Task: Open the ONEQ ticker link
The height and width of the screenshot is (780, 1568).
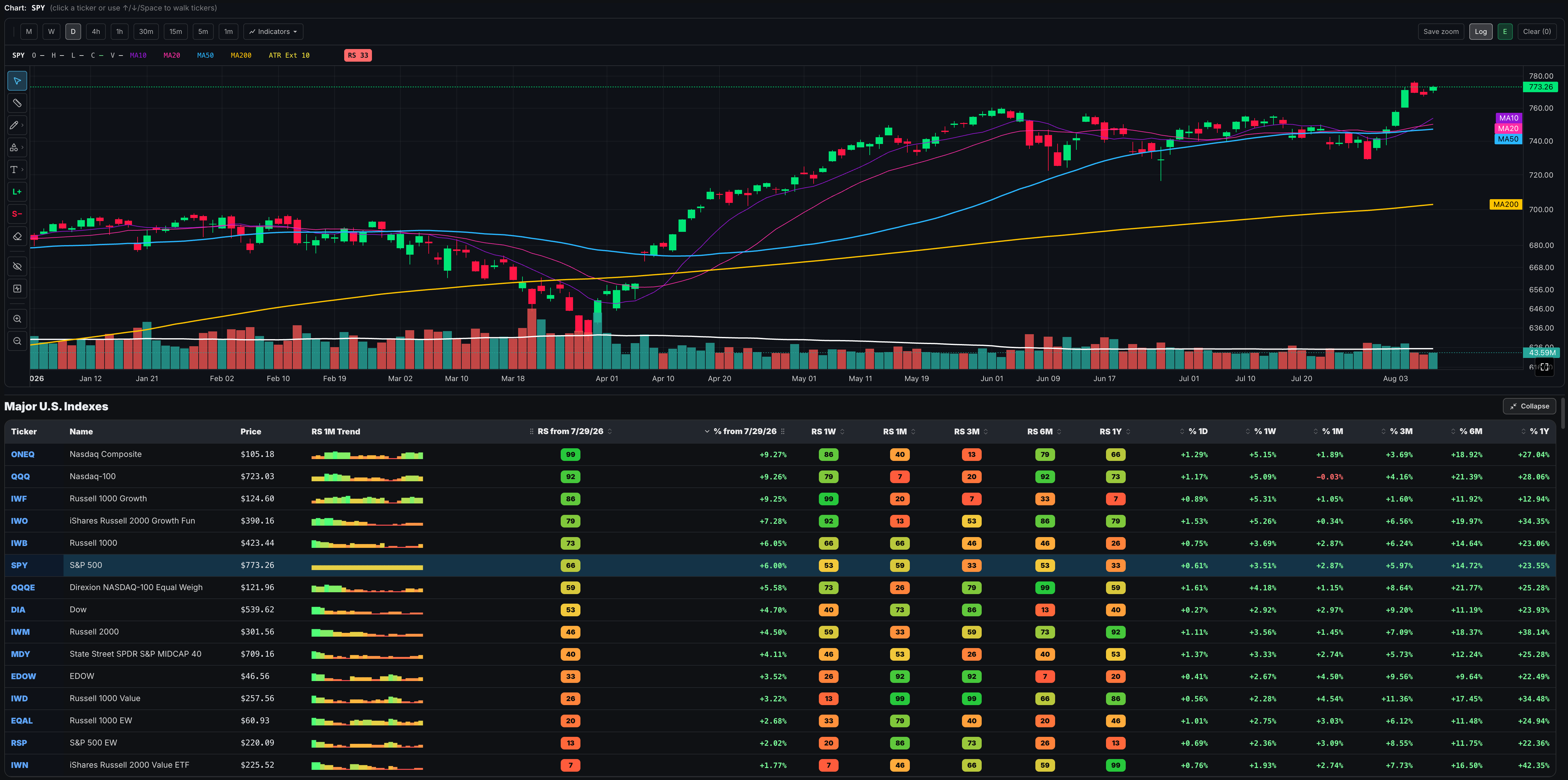Action: [x=23, y=454]
